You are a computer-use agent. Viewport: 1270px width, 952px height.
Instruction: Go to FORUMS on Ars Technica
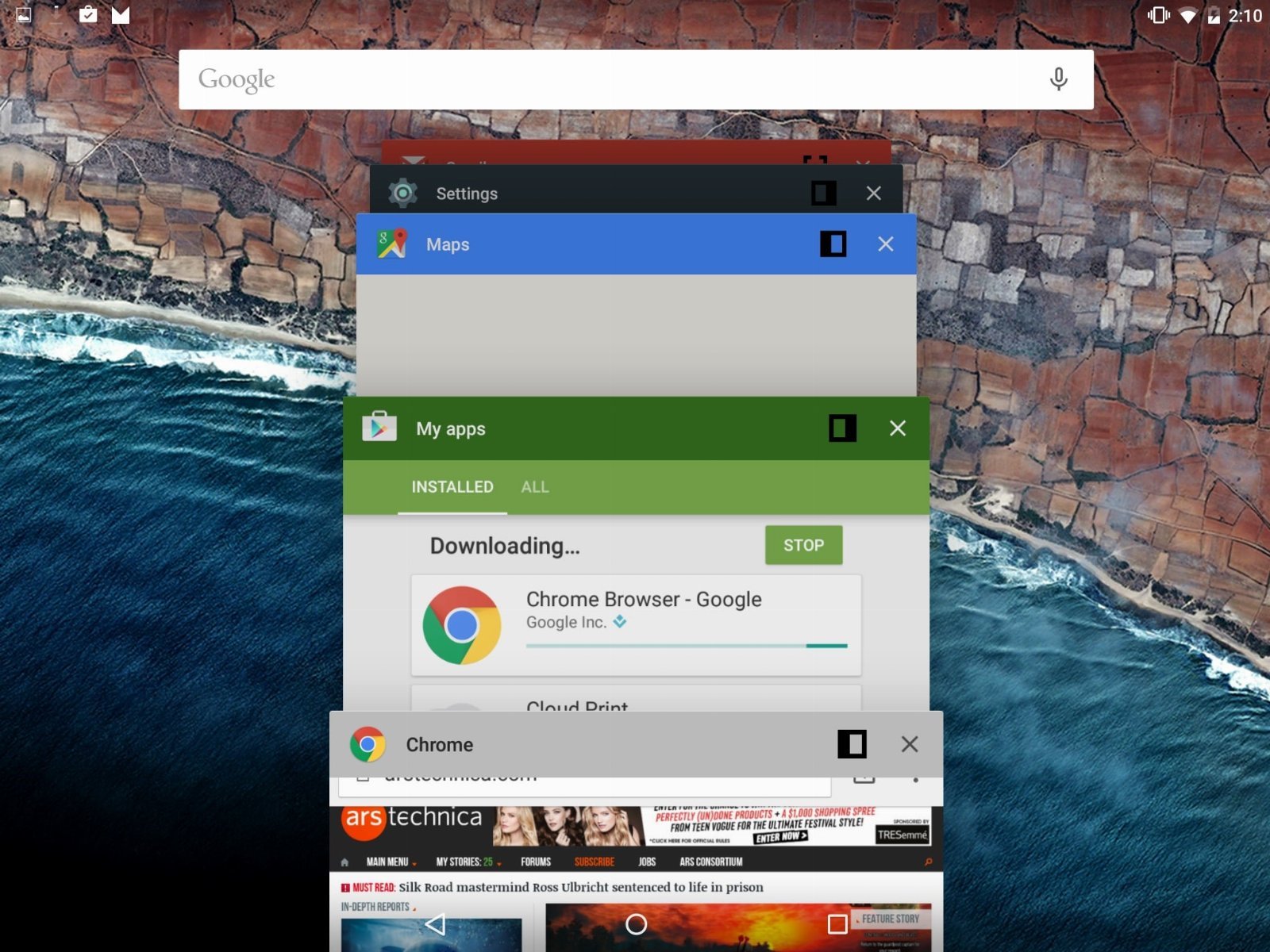(x=536, y=862)
